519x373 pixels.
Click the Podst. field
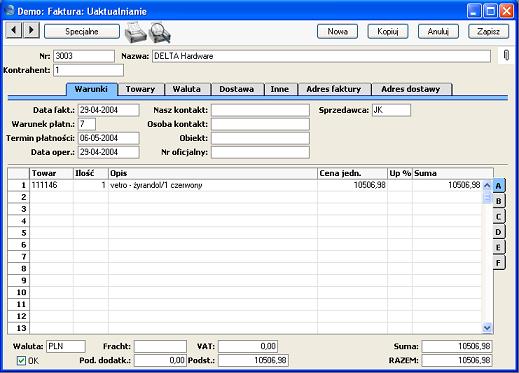253,360
